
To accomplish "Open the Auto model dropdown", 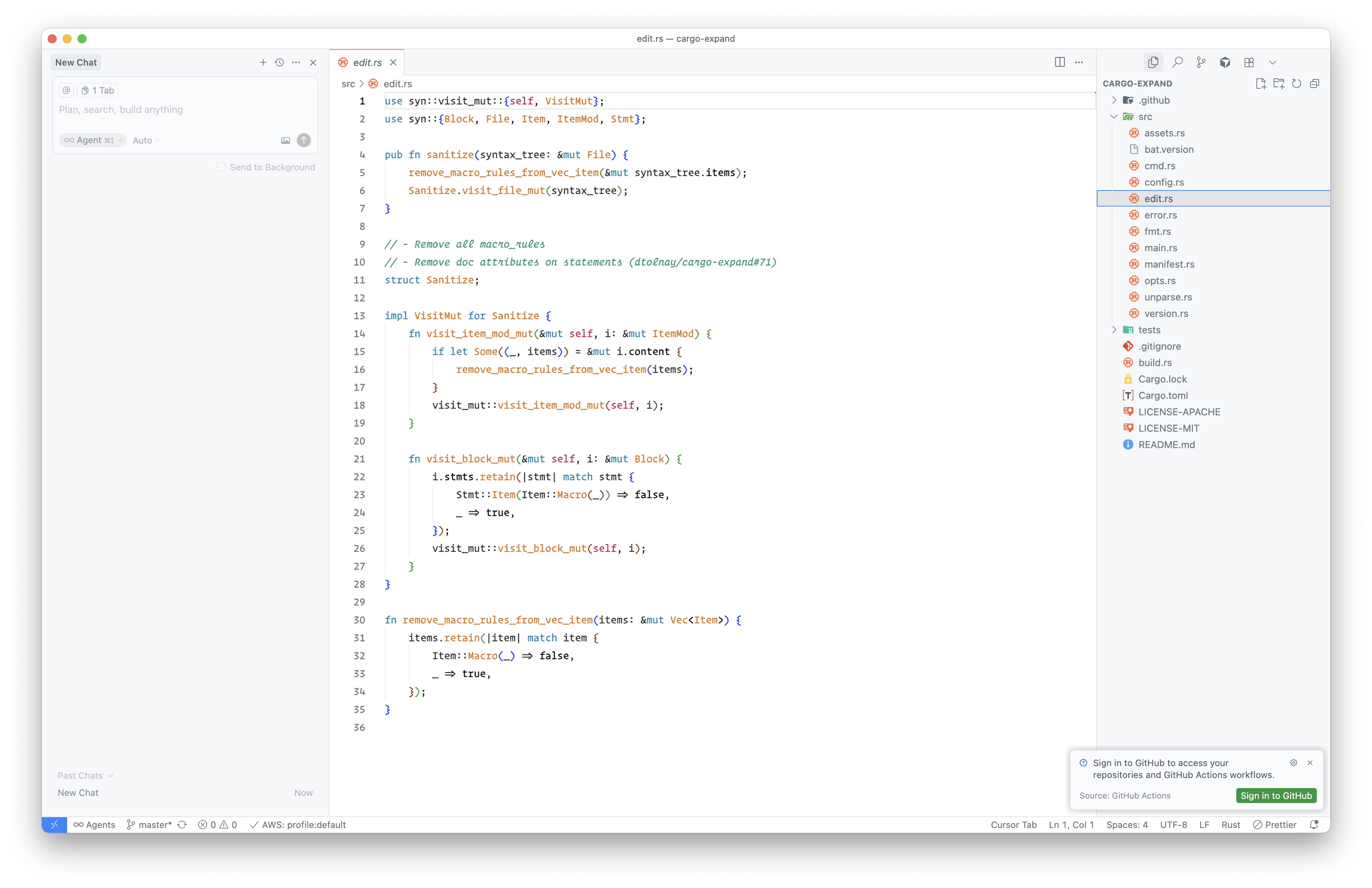I will click(145, 140).
